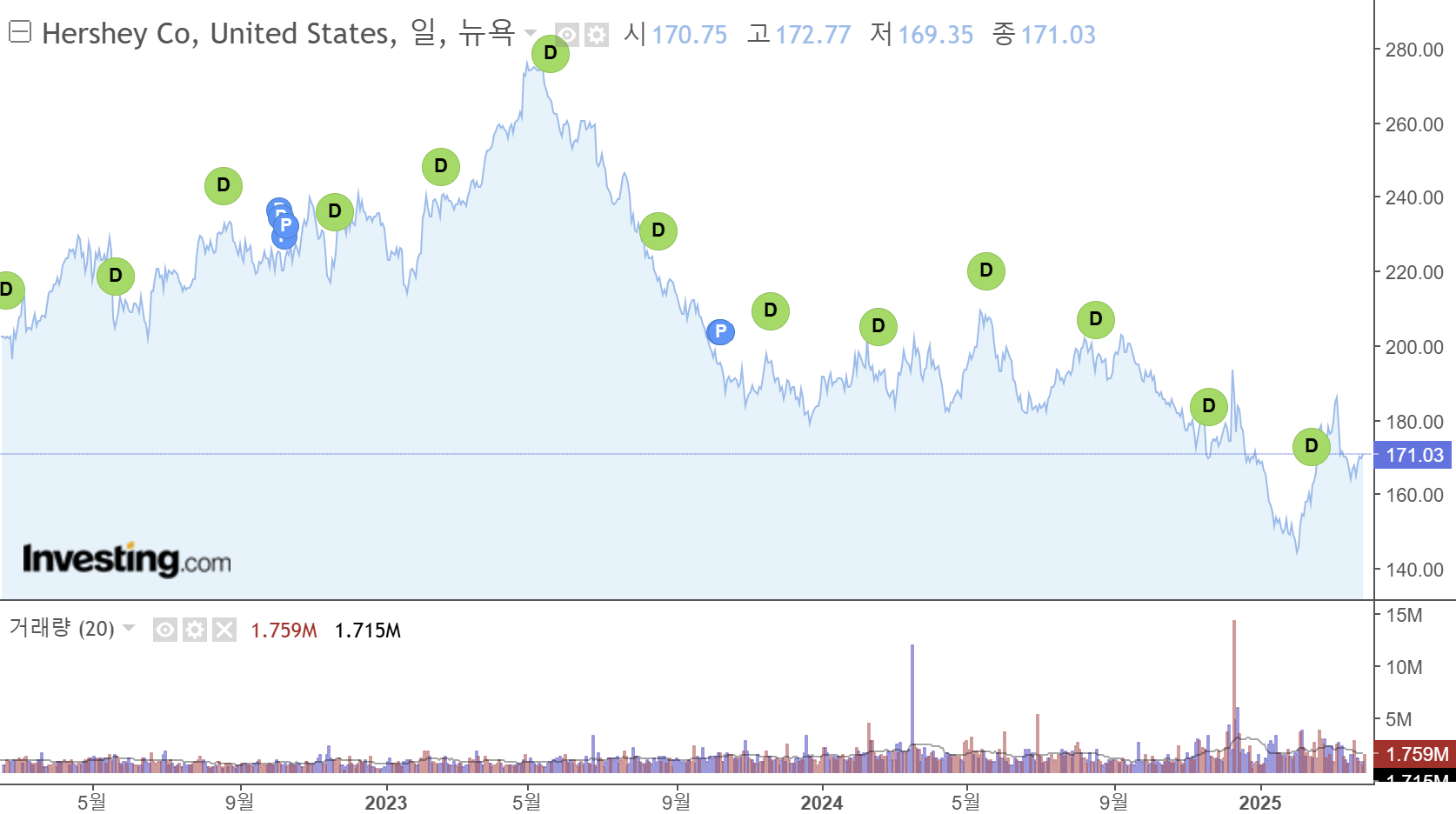Click dividend D marker near 9월 2023 decline
The image size is (1456, 814).
point(658,231)
